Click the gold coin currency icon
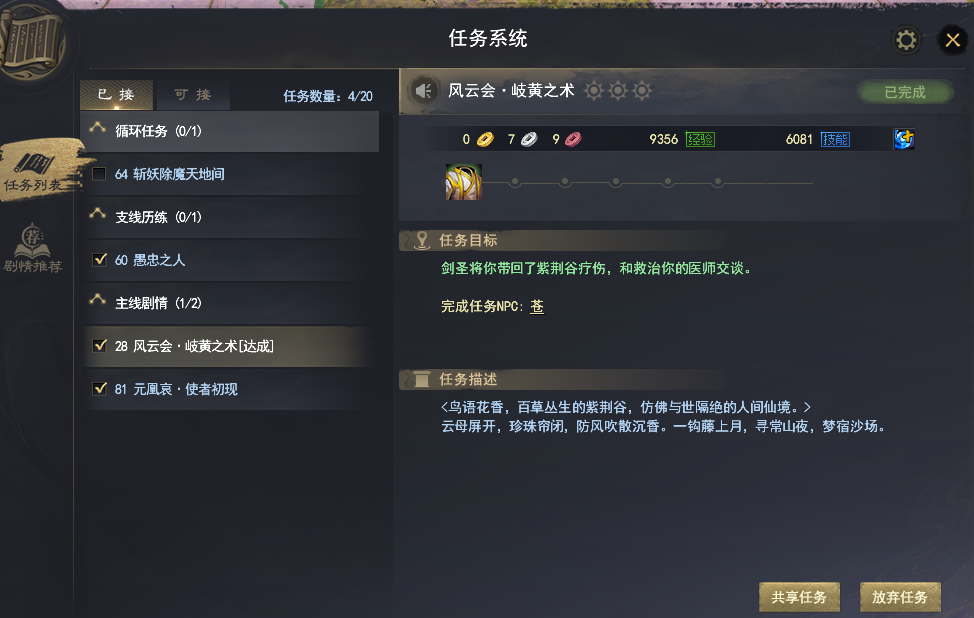The image size is (974, 618). [485, 139]
